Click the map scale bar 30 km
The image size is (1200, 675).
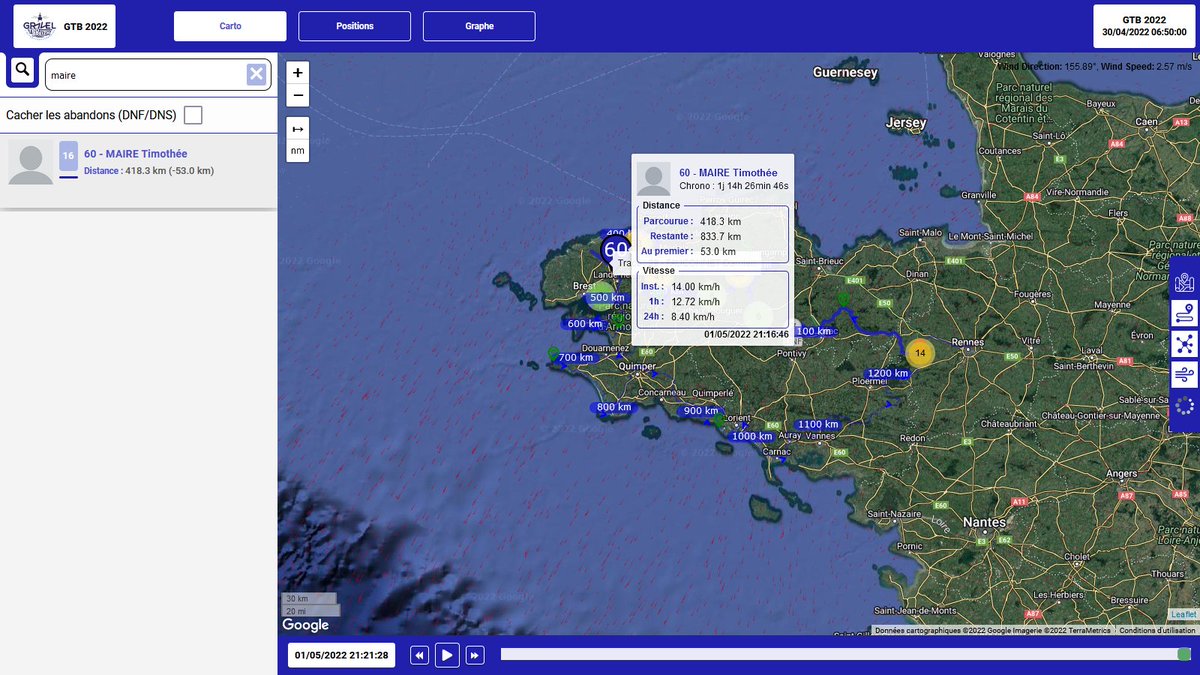click(x=309, y=598)
